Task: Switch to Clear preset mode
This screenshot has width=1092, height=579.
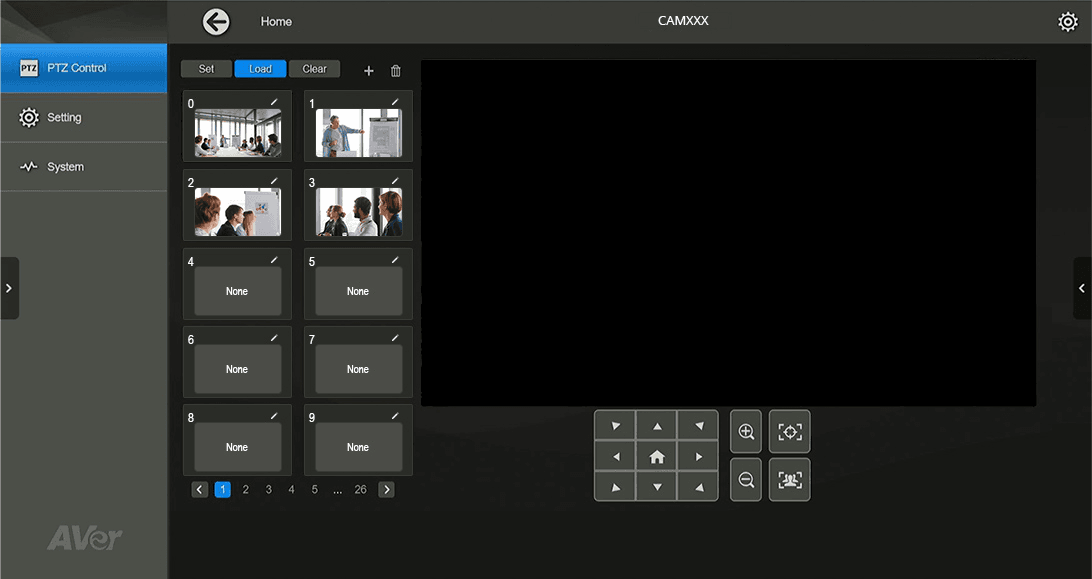Action: pos(314,69)
